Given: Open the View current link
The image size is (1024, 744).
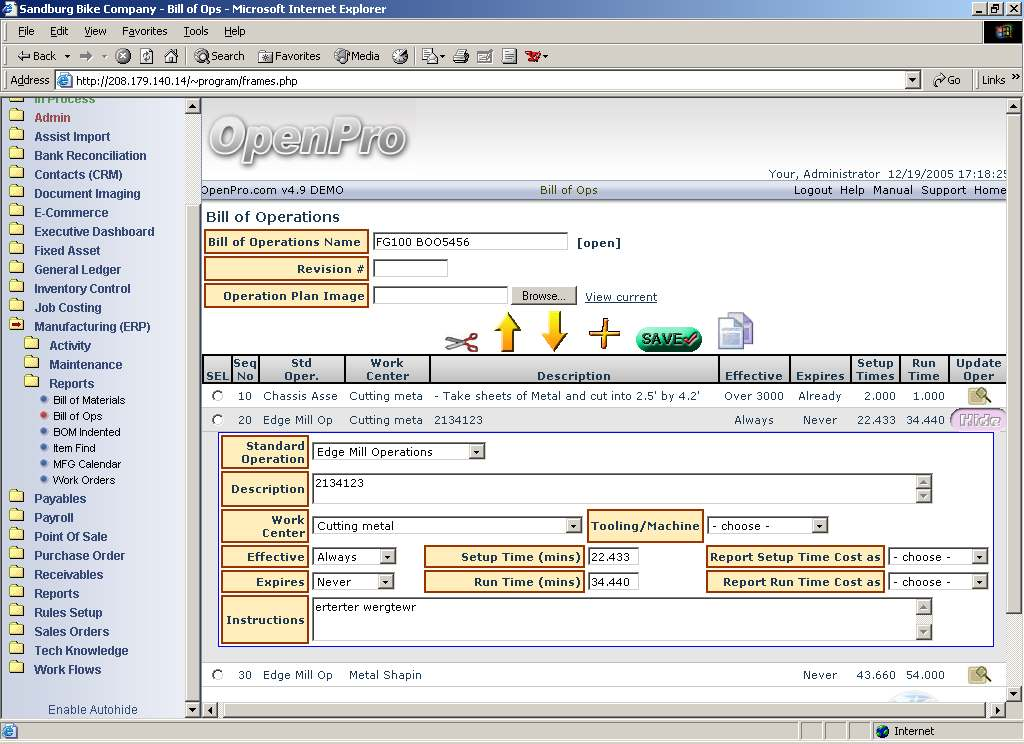Looking at the screenshot, I should tap(621, 297).
